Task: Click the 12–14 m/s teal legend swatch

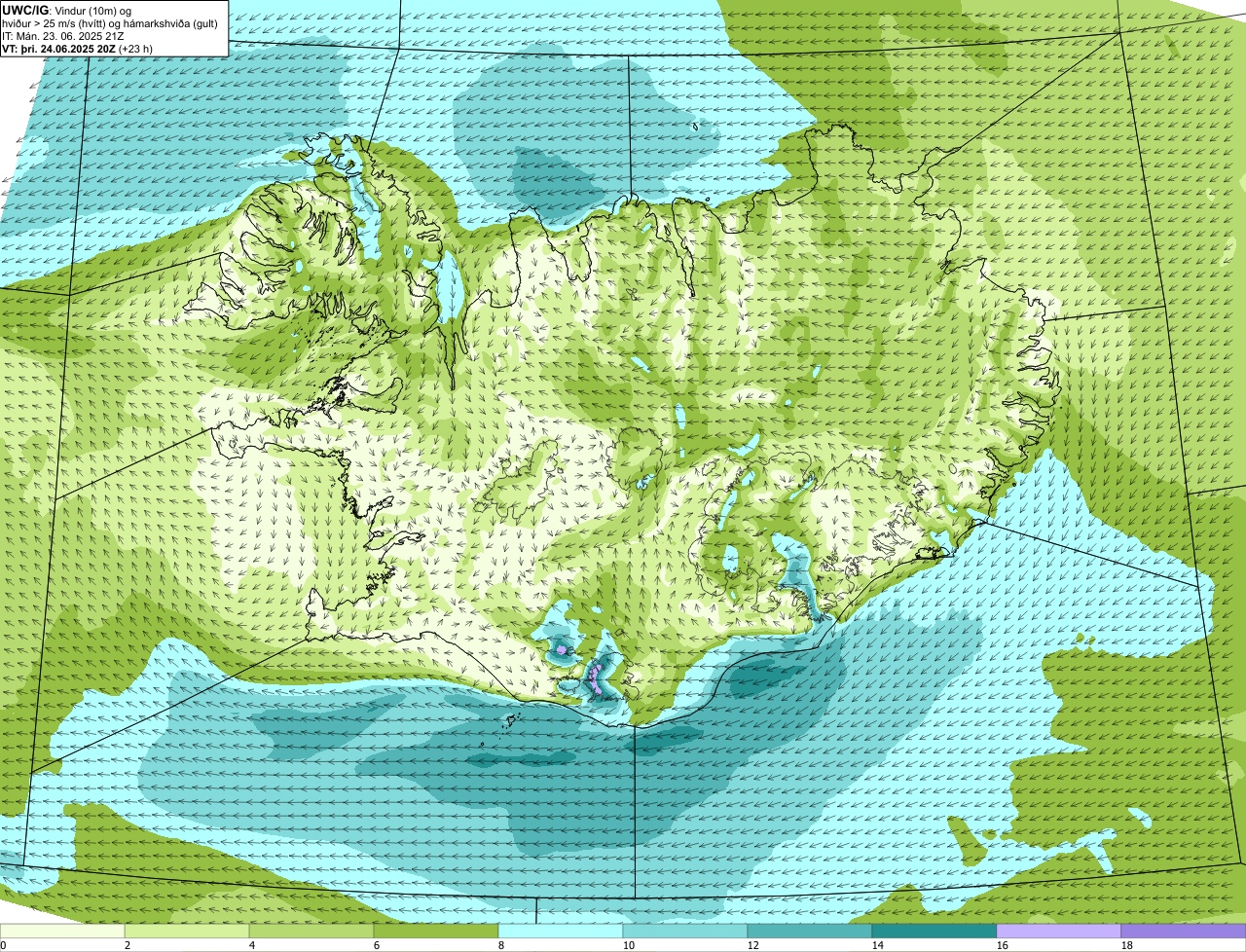Action: [810, 931]
